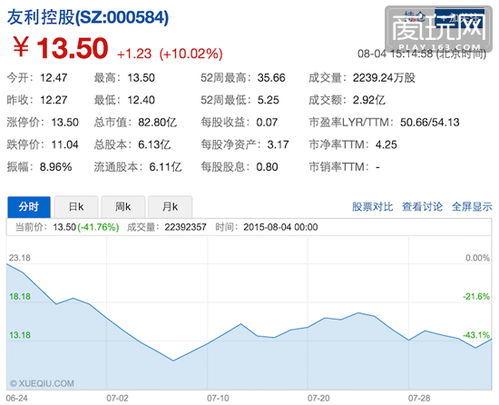499x405 pixels.
Task: Select the 07-28 date marker on axis
Action: coord(419,398)
